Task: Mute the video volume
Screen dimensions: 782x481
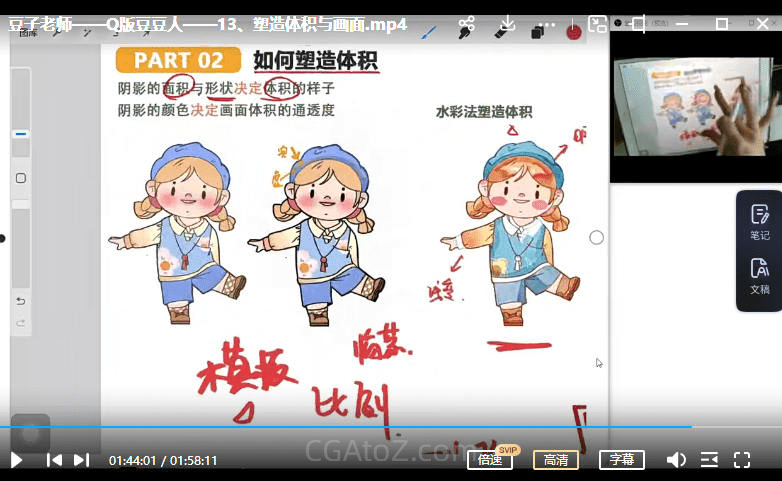Action: pos(676,460)
